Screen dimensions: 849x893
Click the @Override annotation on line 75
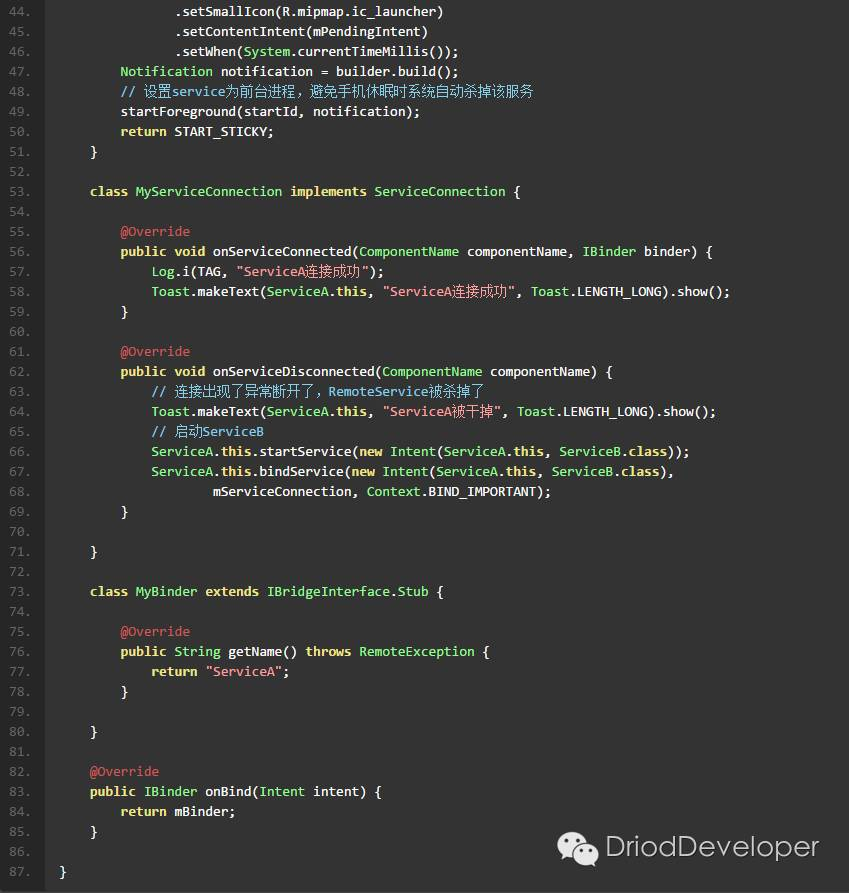coord(155,631)
